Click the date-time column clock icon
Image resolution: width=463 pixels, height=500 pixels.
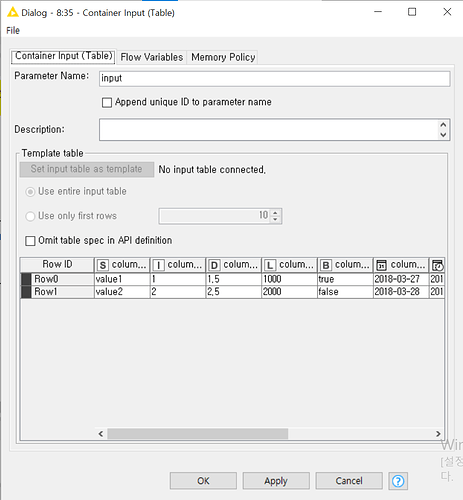(x=437, y=265)
